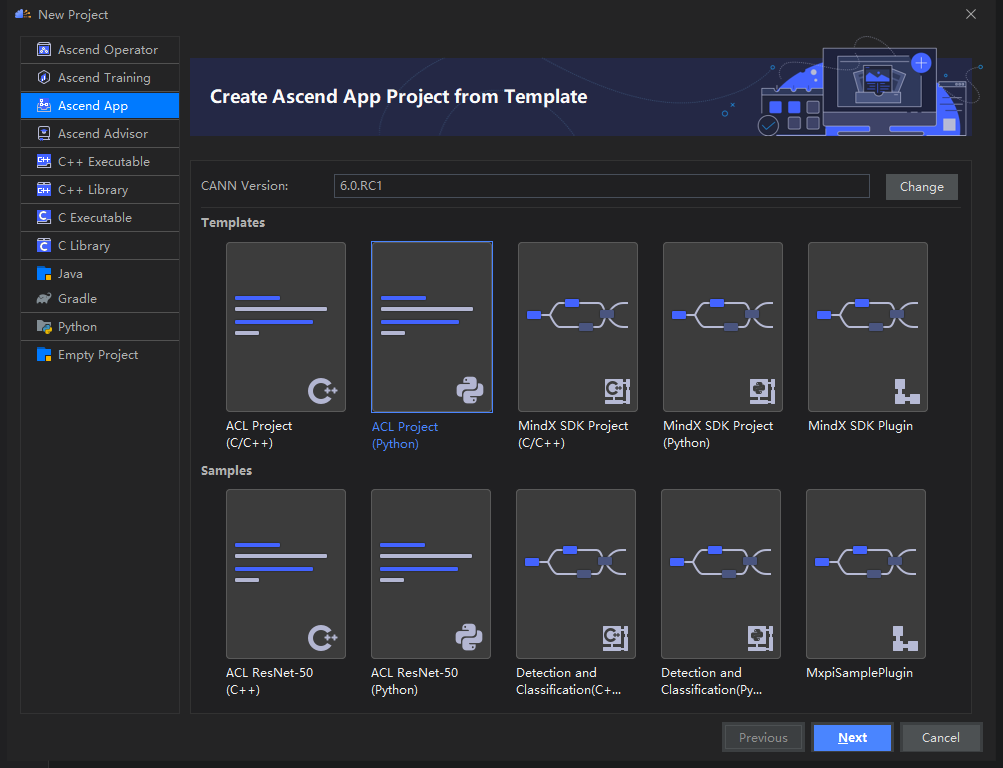Click the C++ Executable project icon
Image resolution: width=1003 pixels, height=768 pixels.
click(43, 162)
